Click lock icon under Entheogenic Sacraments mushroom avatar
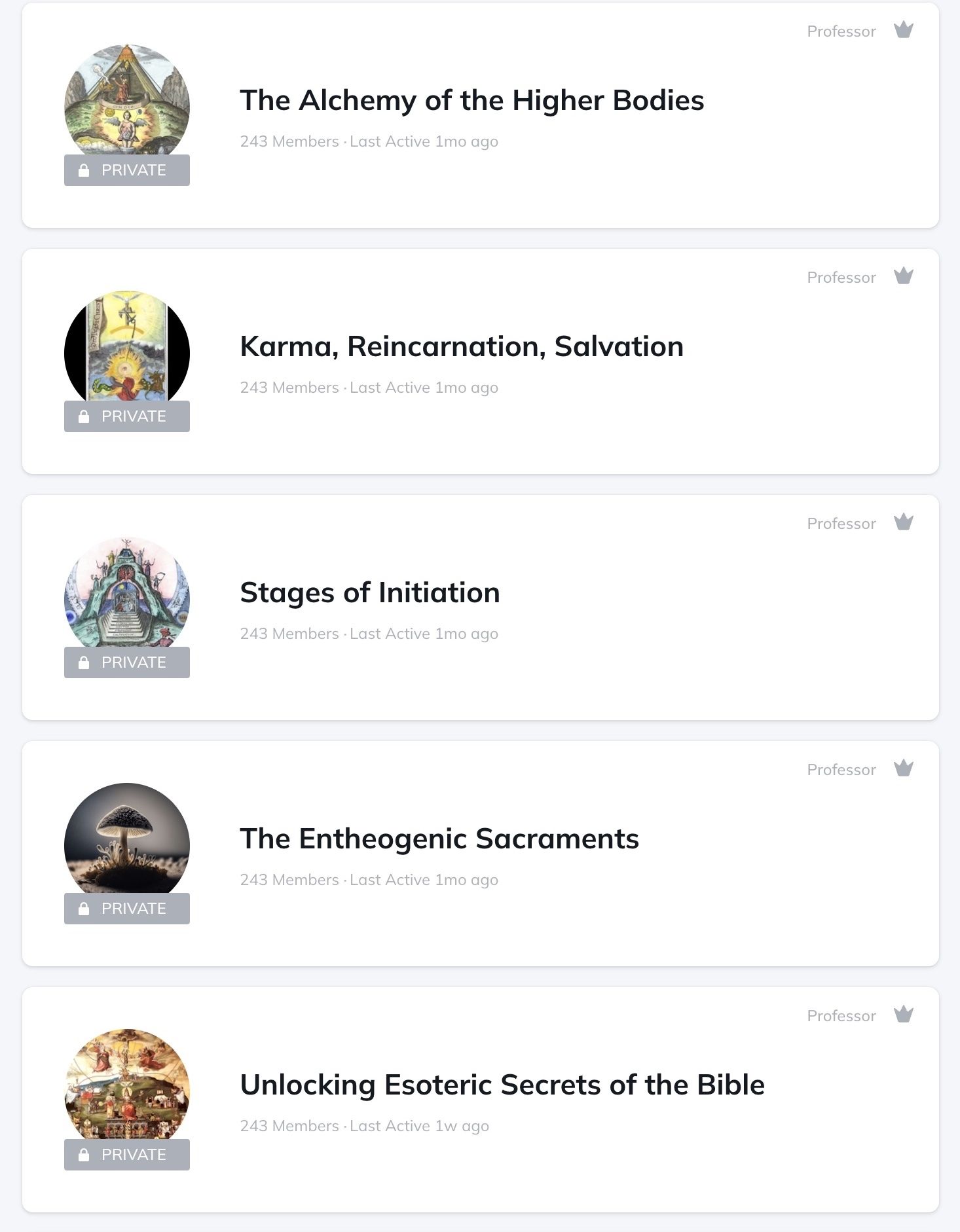The height and width of the screenshot is (1232, 960). [84, 909]
